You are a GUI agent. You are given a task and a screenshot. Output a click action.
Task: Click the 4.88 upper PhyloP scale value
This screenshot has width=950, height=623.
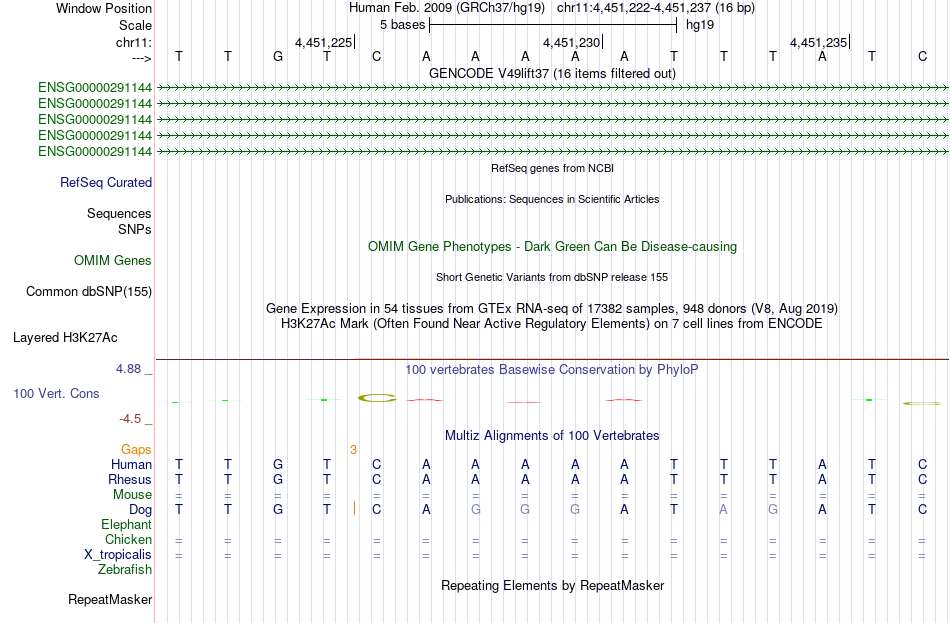(128, 368)
